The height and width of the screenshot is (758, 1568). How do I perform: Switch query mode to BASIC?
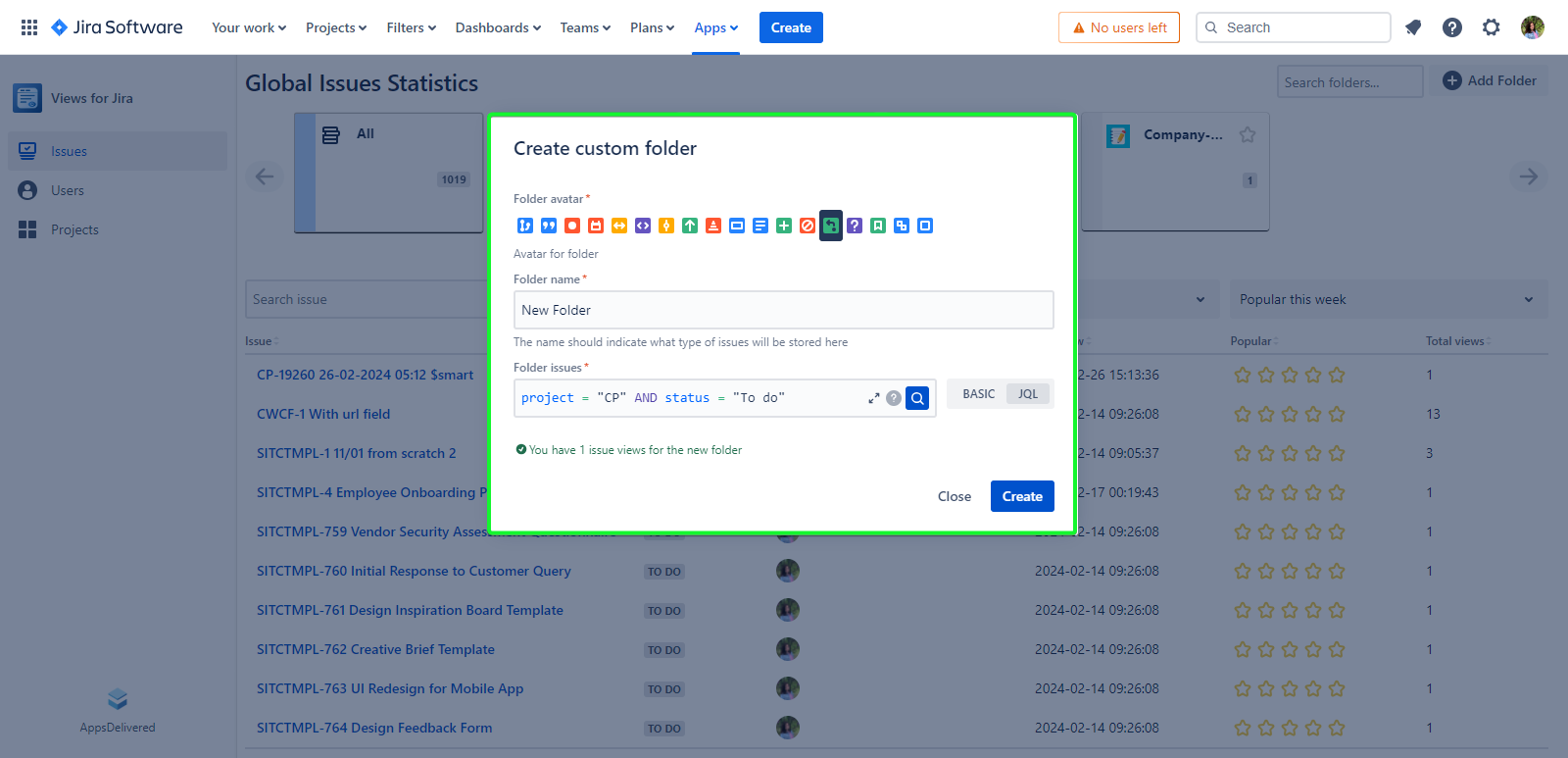tap(978, 394)
